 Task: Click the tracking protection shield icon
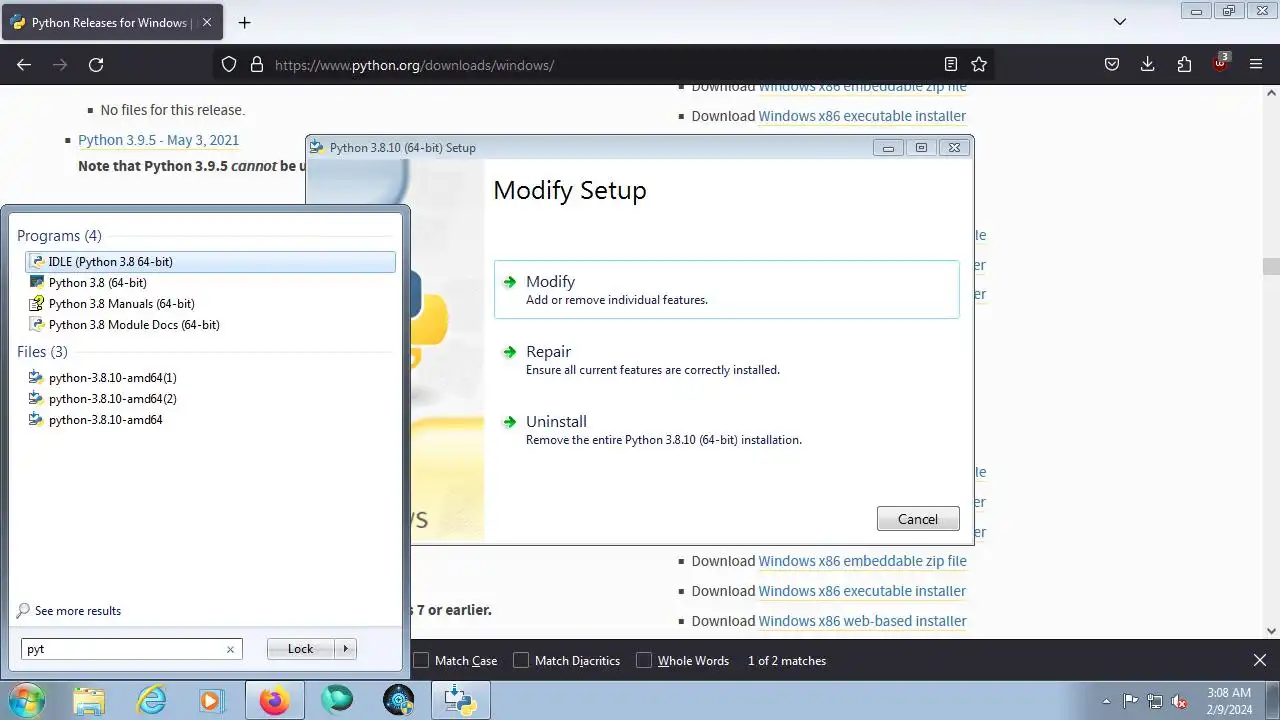[229, 64]
